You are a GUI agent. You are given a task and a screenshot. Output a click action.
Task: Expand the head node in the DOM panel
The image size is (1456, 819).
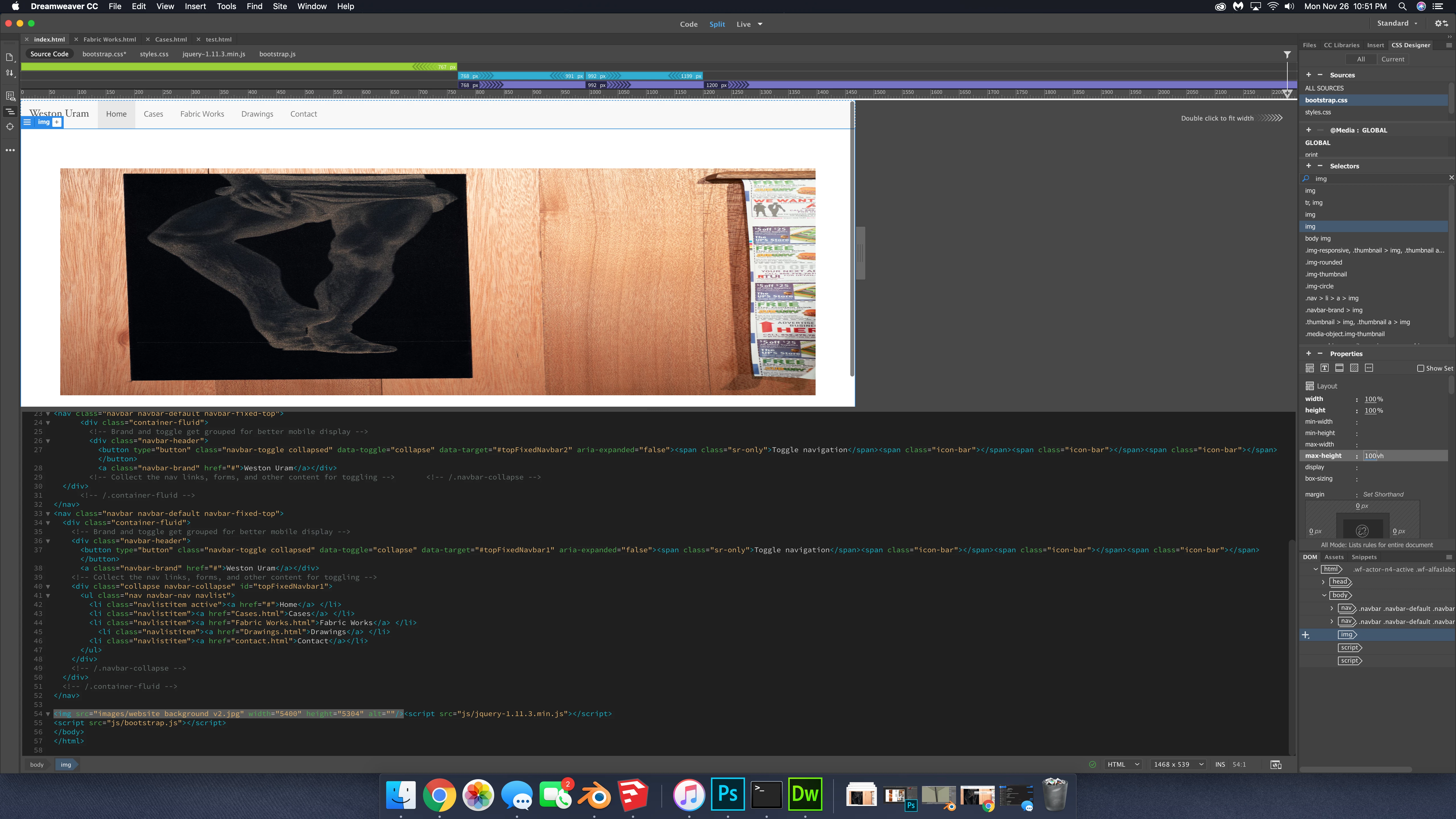pyautogui.click(x=1323, y=582)
